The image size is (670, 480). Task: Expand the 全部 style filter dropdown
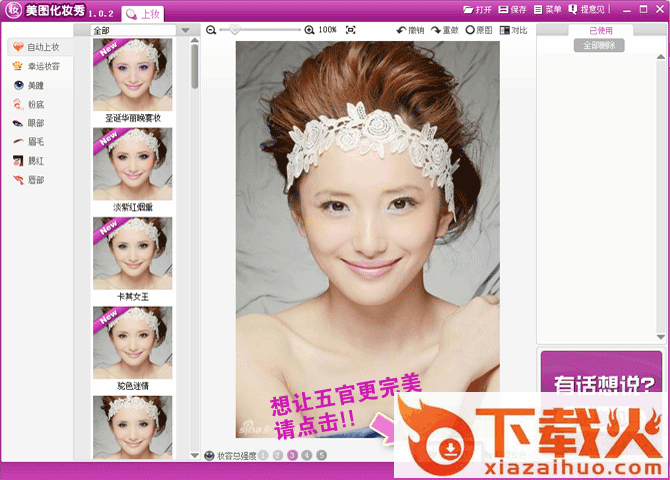click(187, 31)
